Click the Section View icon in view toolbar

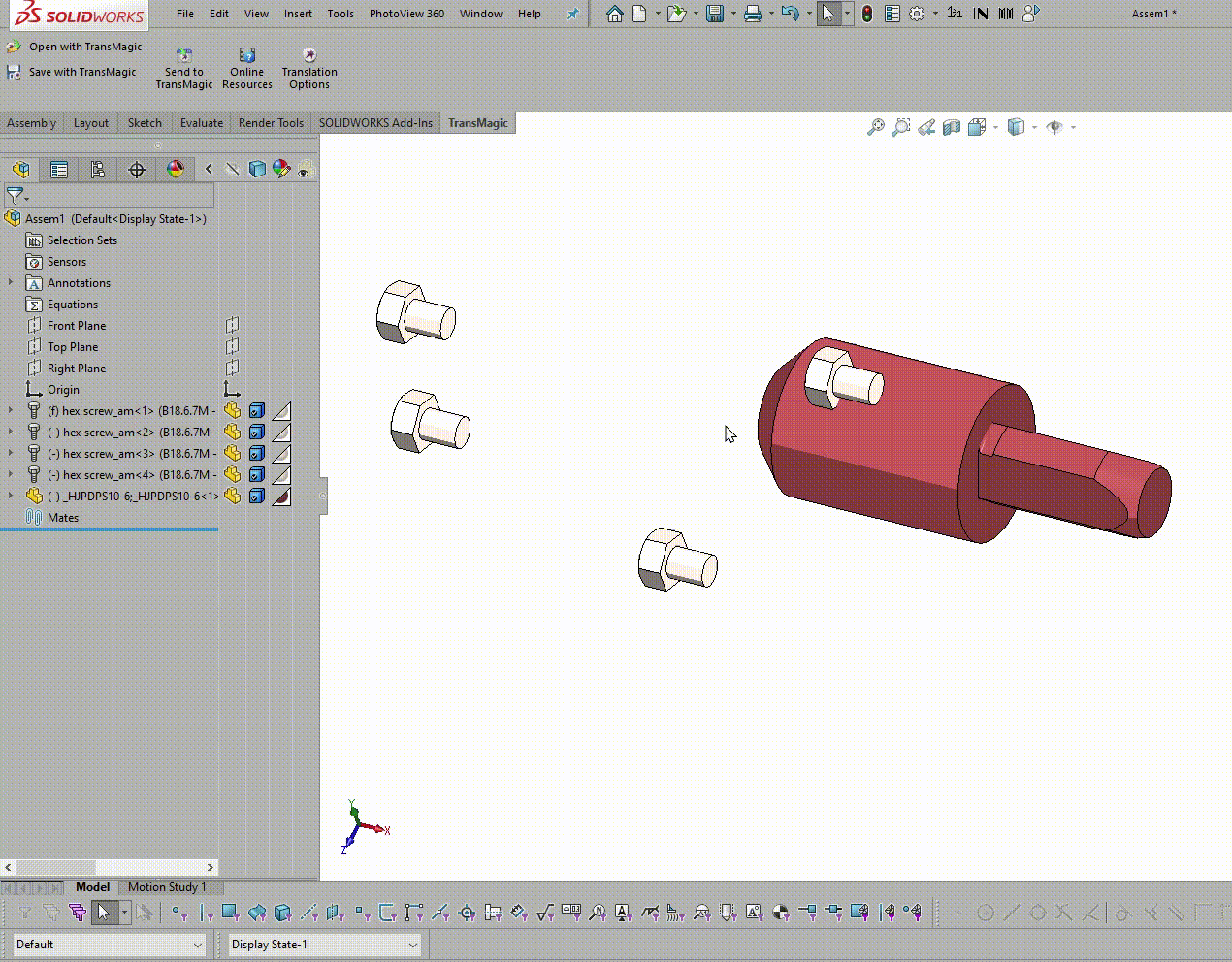point(952,127)
